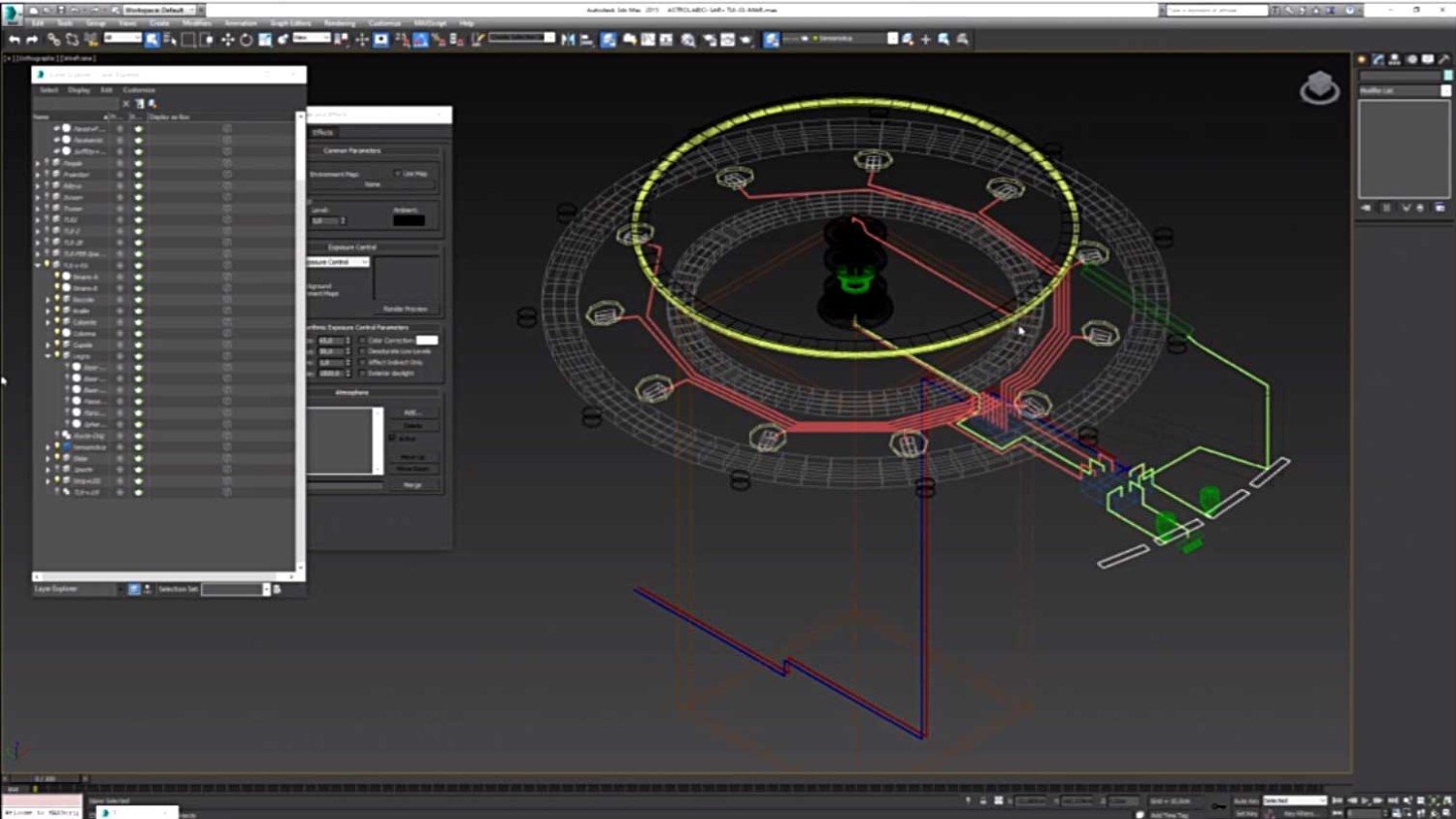
Task: Activate the Select and Link tool
Action: click(x=53, y=40)
